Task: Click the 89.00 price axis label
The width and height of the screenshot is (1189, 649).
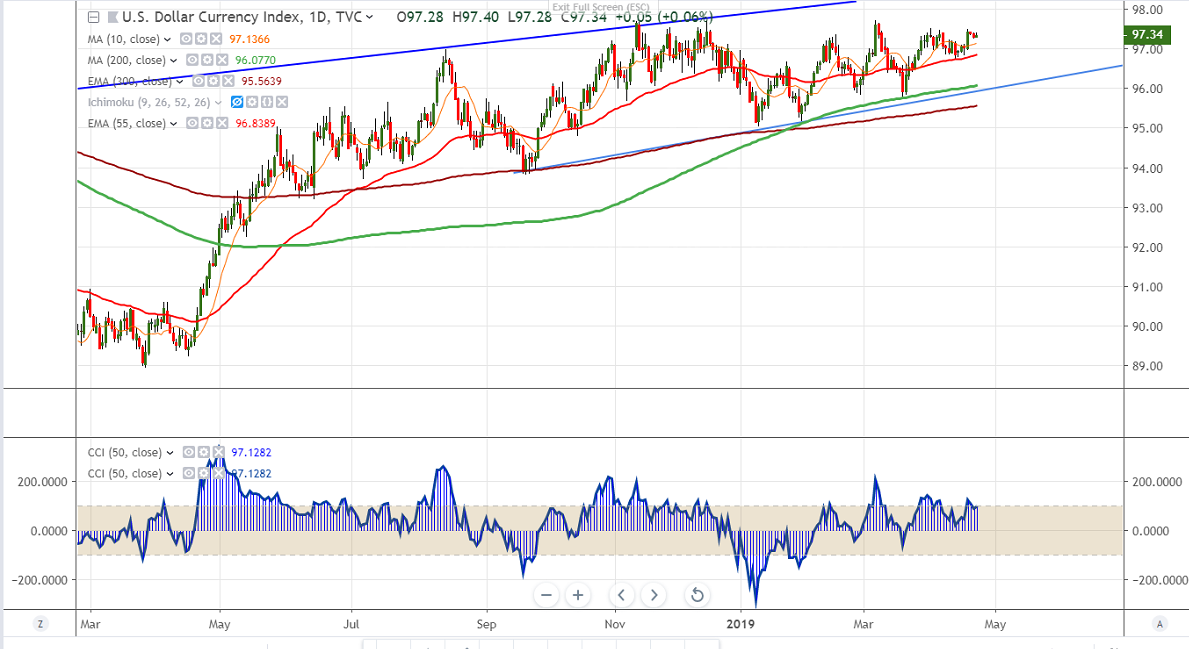Action: pos(1147,366)
